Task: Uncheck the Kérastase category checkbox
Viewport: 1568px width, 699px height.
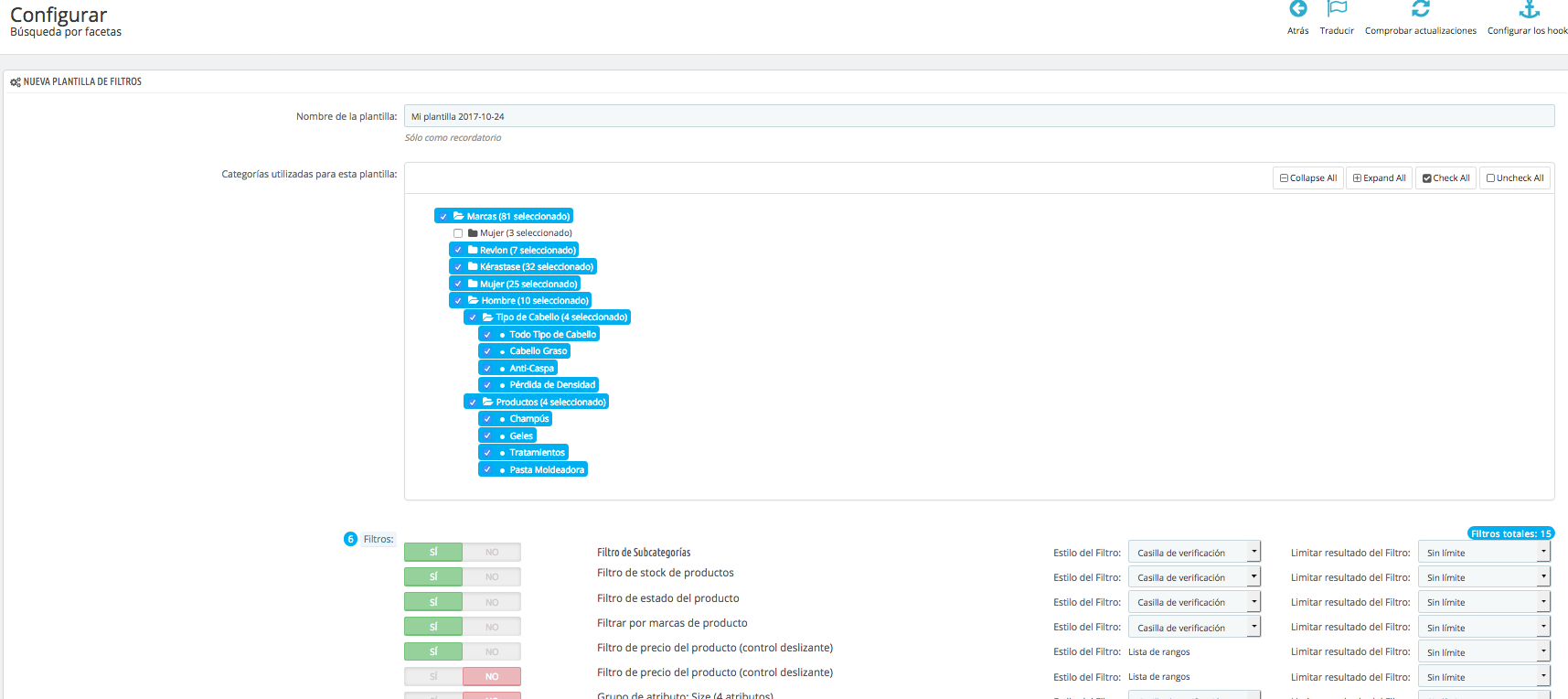Action: [x=458, y=267]
